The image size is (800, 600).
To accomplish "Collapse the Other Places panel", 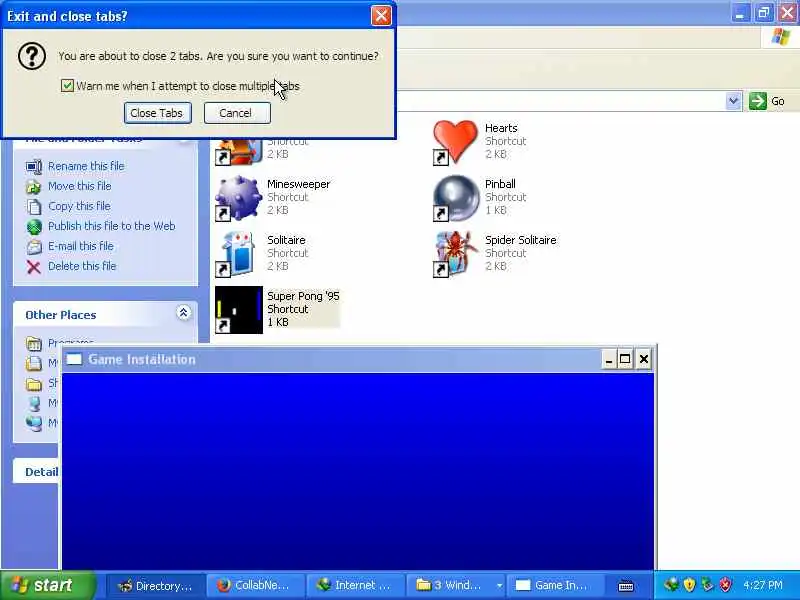I will point(183,313).
